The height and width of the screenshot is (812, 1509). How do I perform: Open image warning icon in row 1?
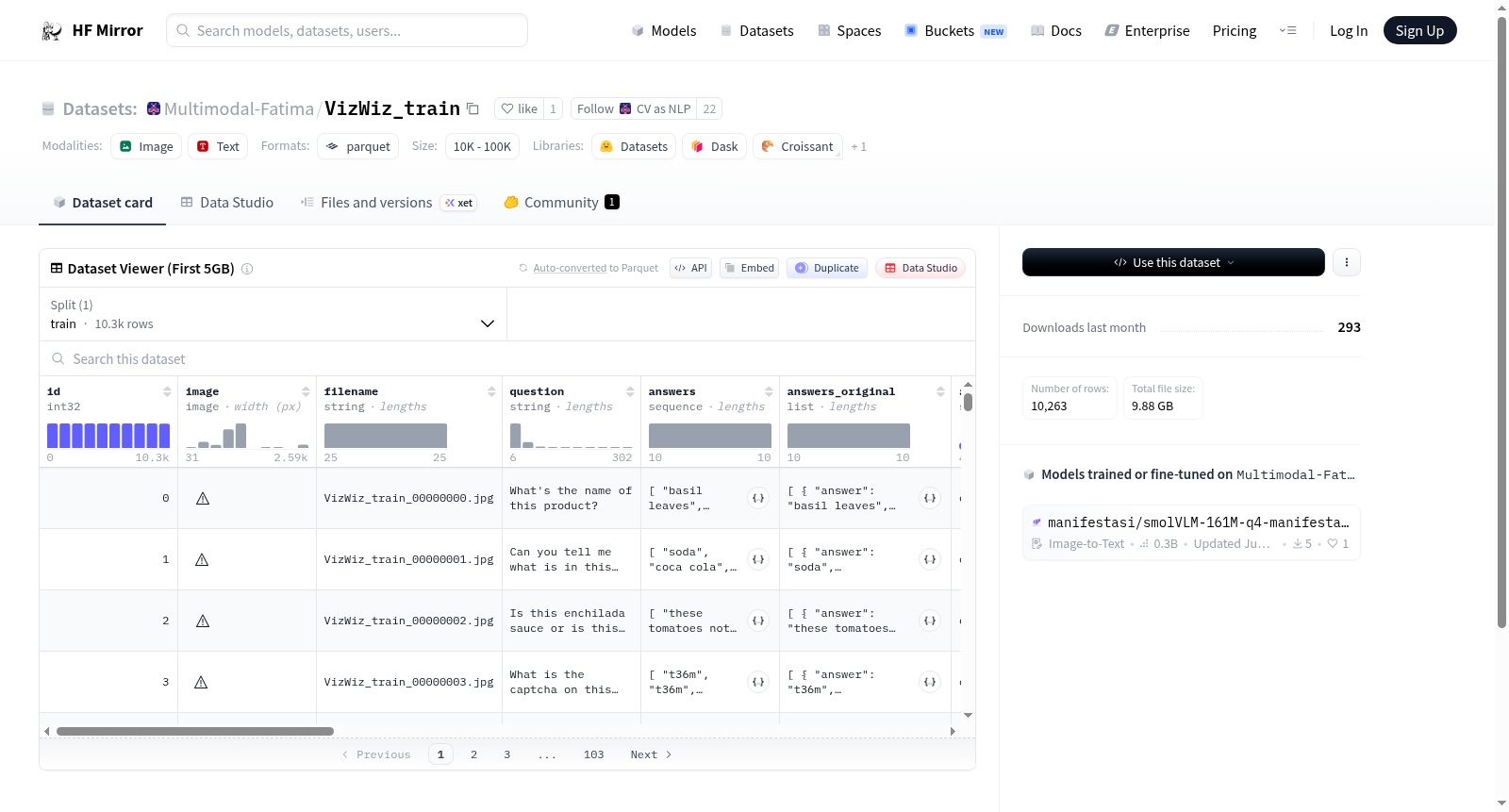pos(202,560)
